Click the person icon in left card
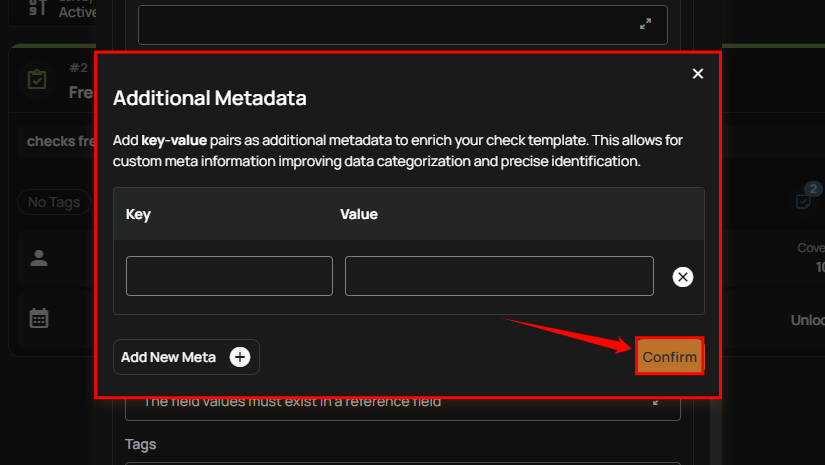The image size is (825, 465). (39, 259)
